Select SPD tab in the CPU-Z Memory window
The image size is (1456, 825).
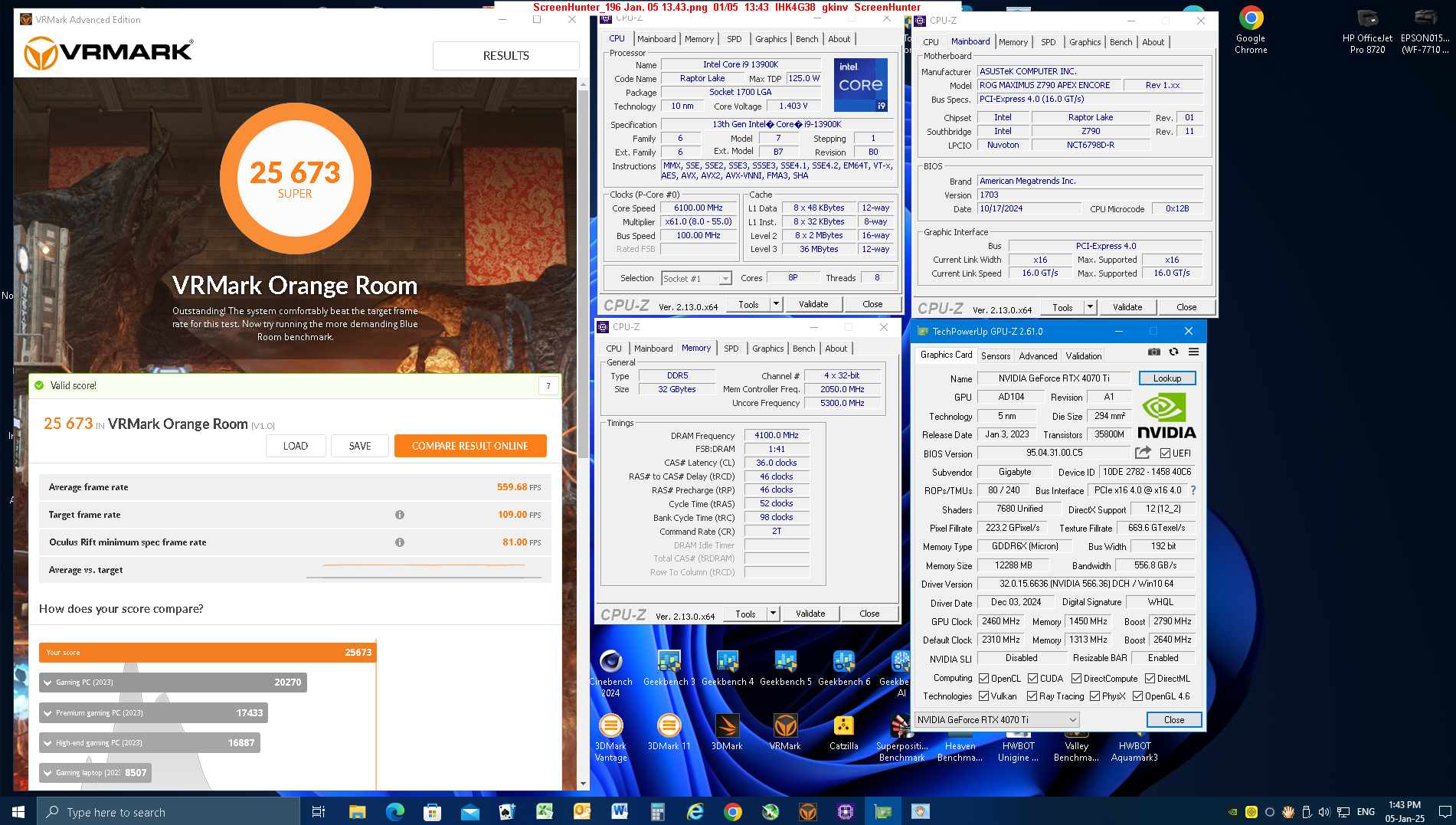tap(731, 348)
